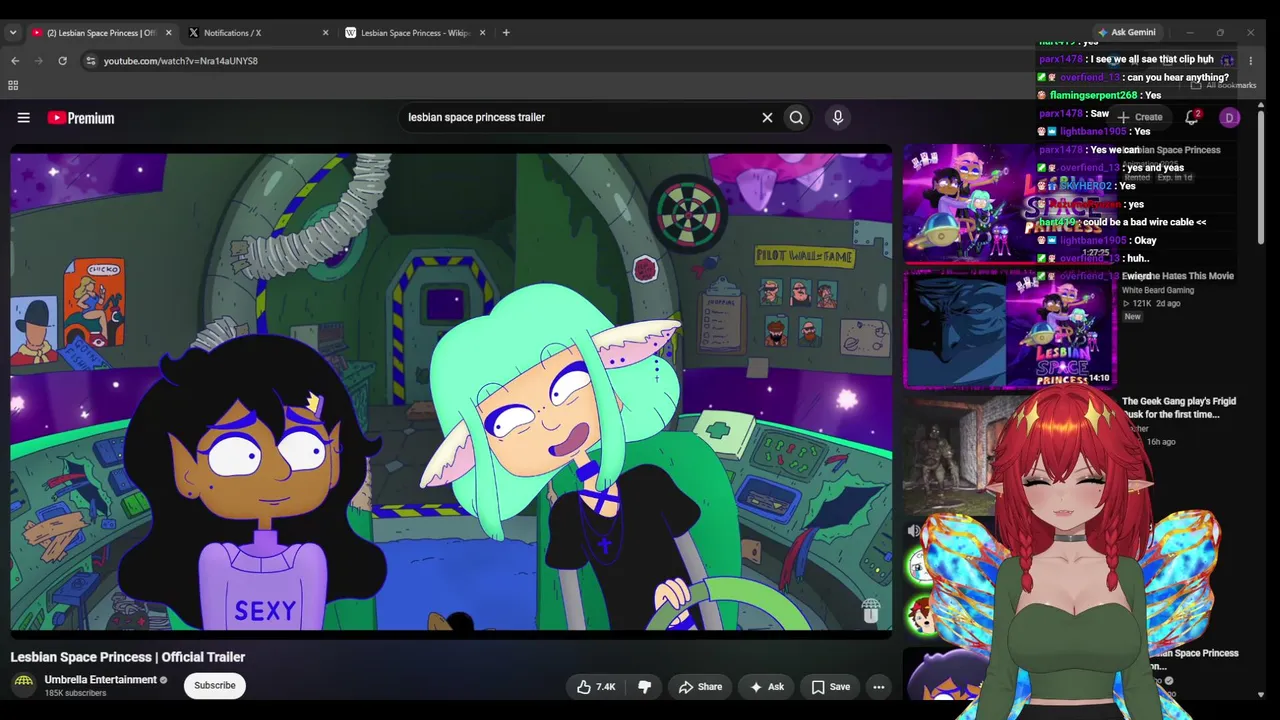View site information icon in address bar

pyautogui.click(x=90, y=61)
